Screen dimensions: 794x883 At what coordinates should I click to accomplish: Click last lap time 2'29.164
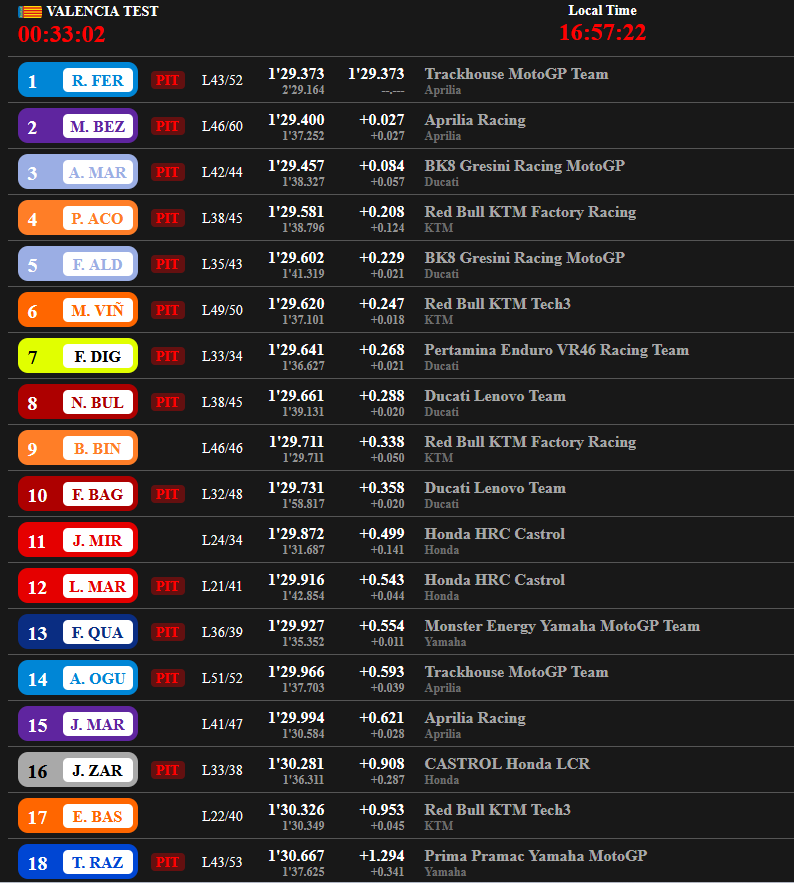[304, 90]
